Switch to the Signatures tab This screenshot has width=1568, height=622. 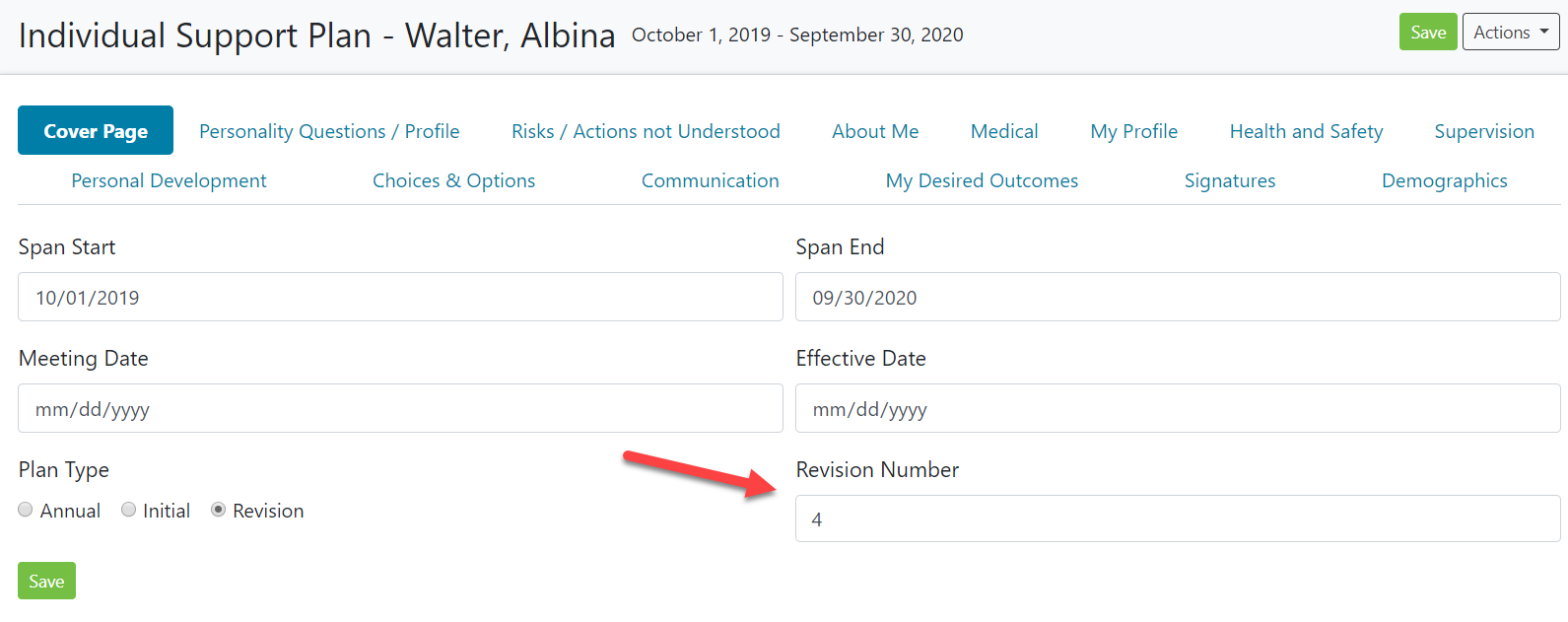pyautogui.click(x=1230, y=180)
